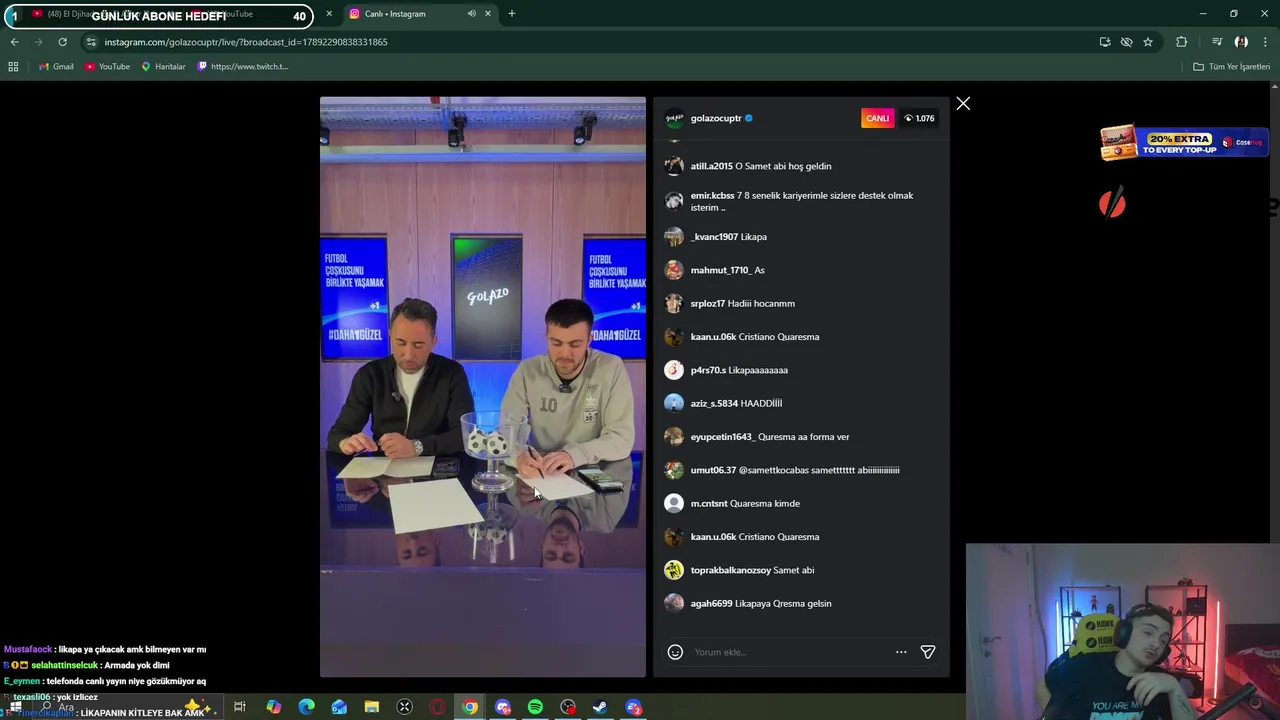1280x720 pixels.
Task: Open Chrome's three-dot menu
Action: [1265, 42]
